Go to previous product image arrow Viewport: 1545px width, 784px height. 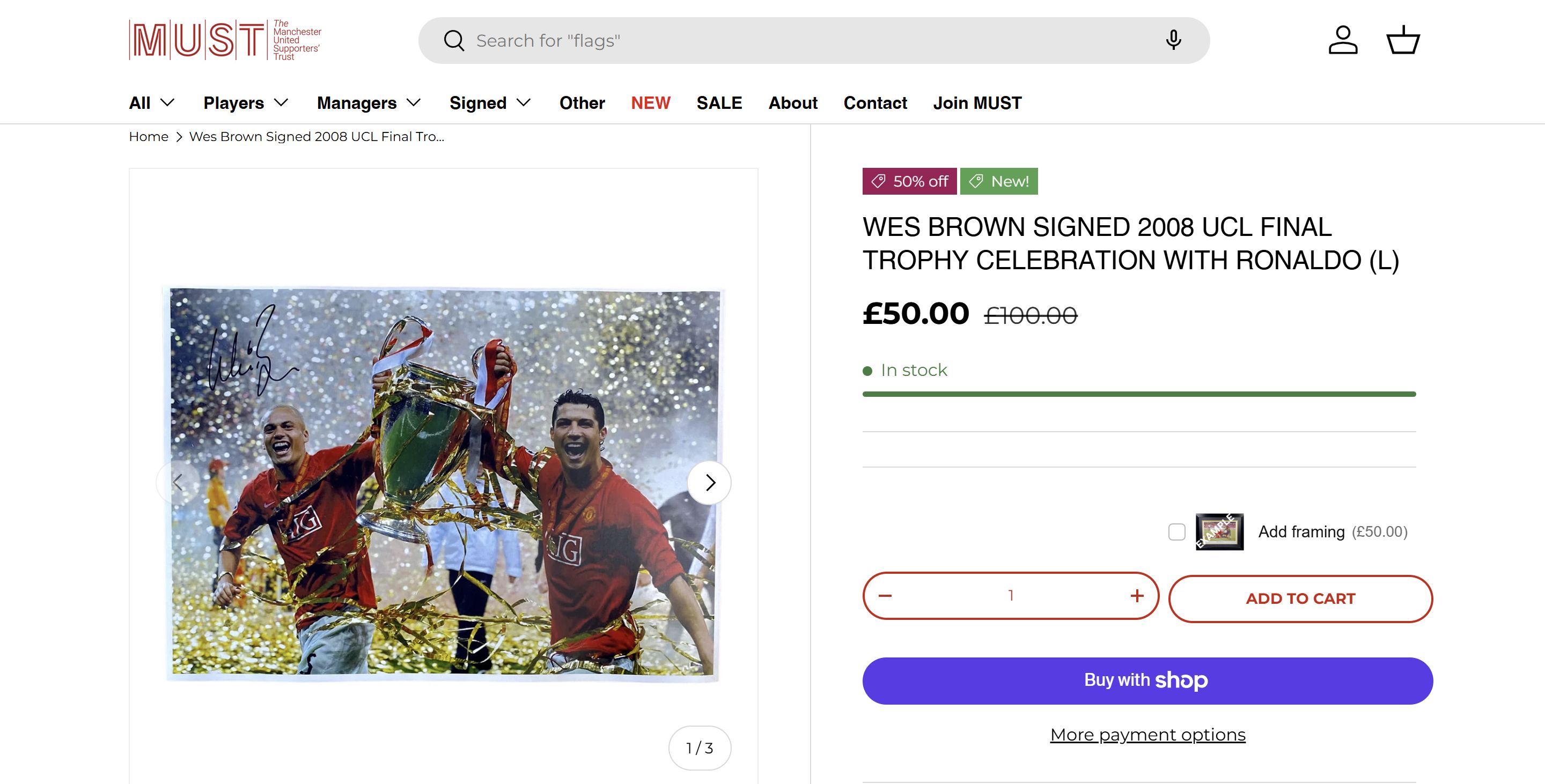pos(178,483)
